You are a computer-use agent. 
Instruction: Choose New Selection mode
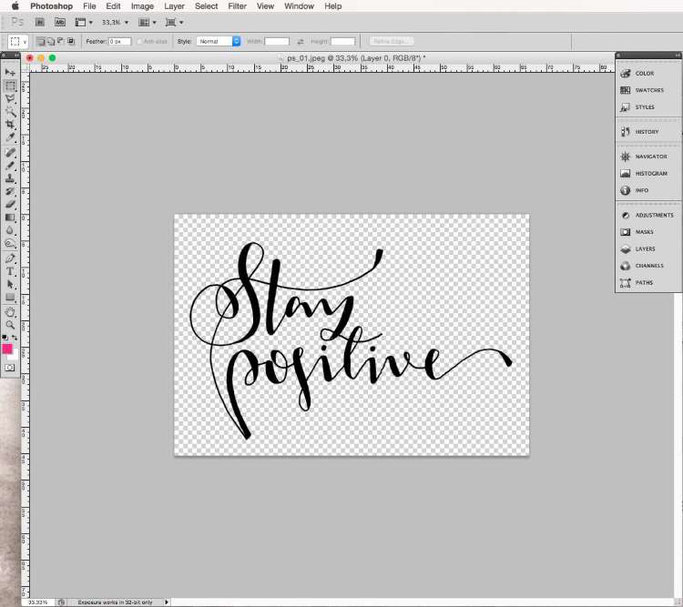(x=40, y=41)
